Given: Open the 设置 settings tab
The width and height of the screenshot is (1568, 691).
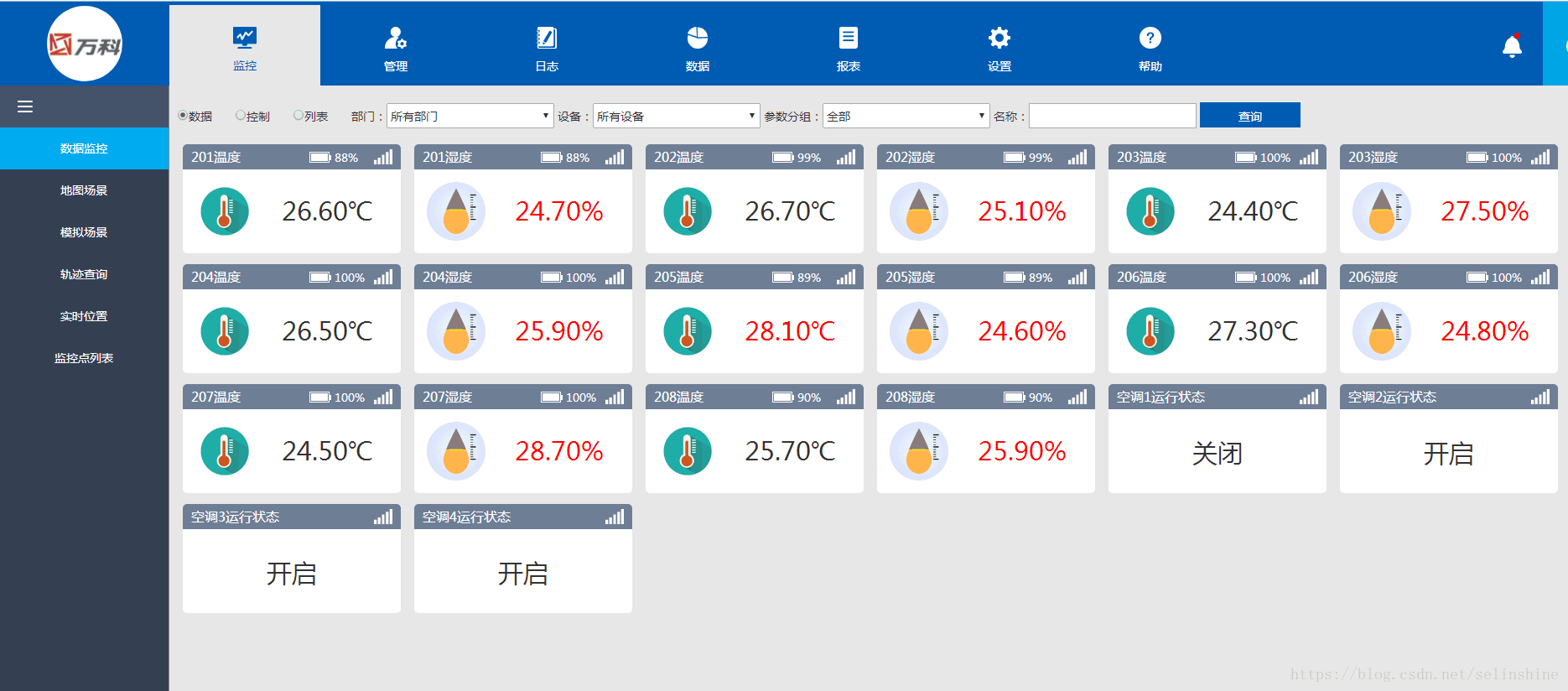Looking at the screenshot, I should (999, 49).
